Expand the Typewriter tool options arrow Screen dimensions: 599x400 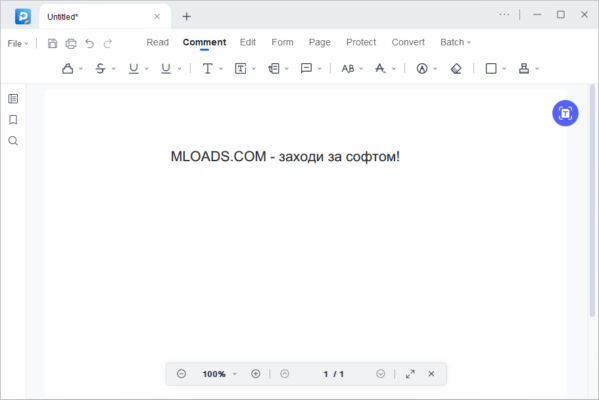pos(220,69)
